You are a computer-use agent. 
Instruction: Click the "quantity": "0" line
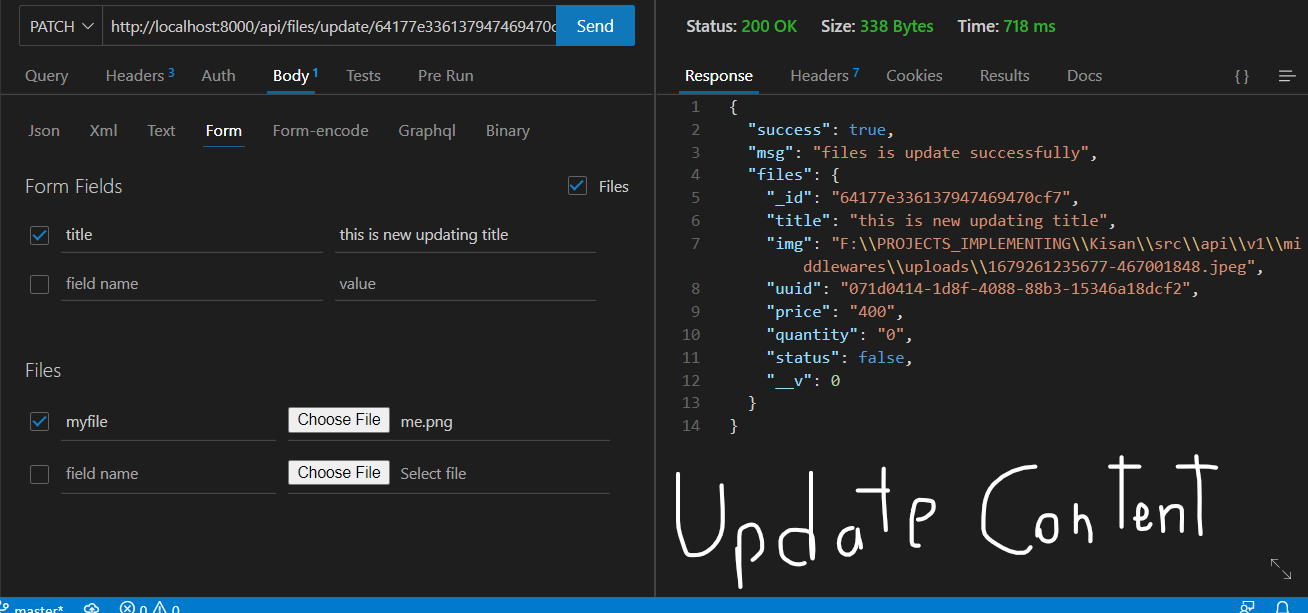pyautogui.click(x=840, y=334)
